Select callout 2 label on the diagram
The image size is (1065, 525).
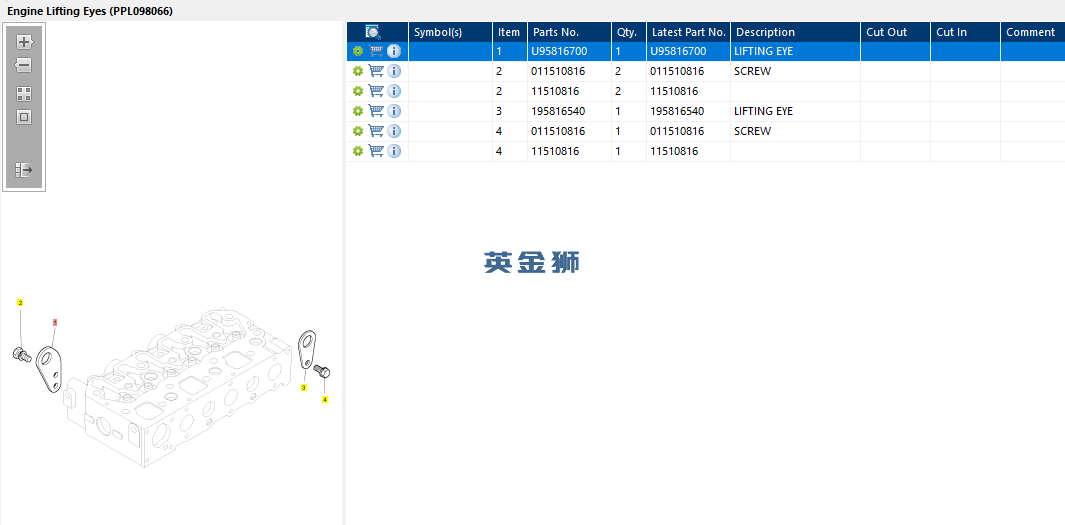pyautogui.click(x=20, y=302)
